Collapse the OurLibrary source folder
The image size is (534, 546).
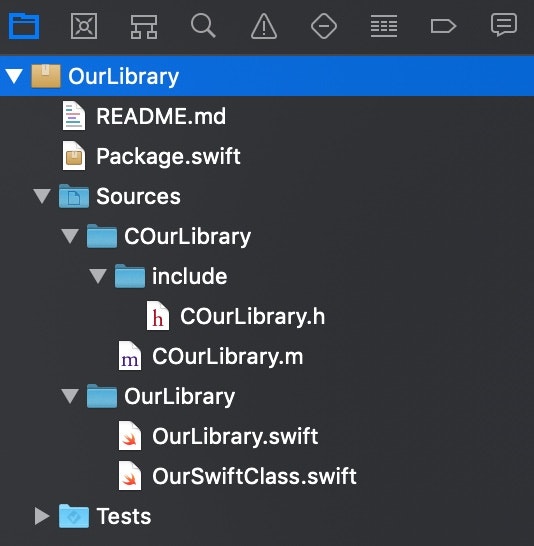tap(70, 396)
